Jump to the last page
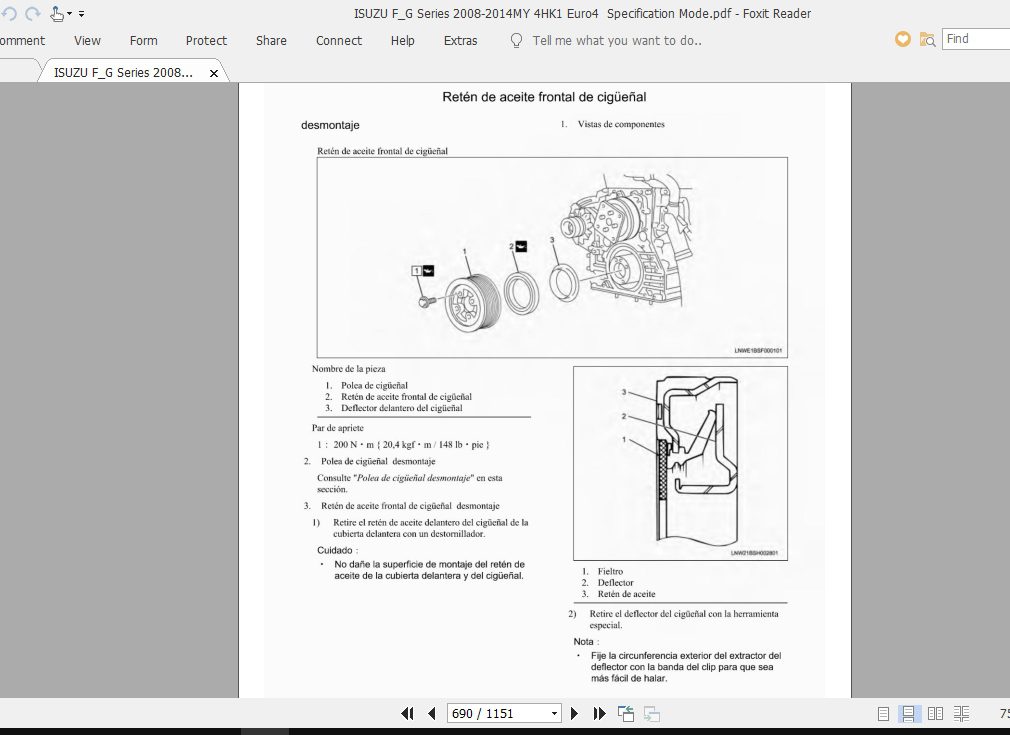The width and height of the screenshot is (1010, 735). (x=599, y=713)
